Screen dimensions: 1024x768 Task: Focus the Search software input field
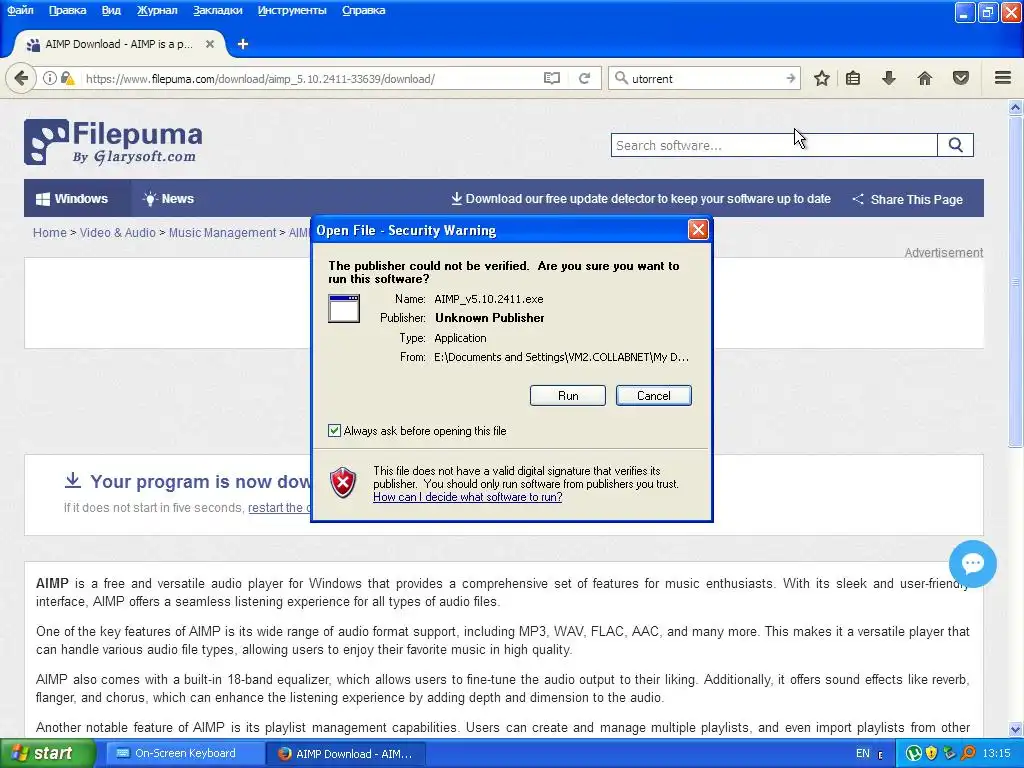point(774,145)
